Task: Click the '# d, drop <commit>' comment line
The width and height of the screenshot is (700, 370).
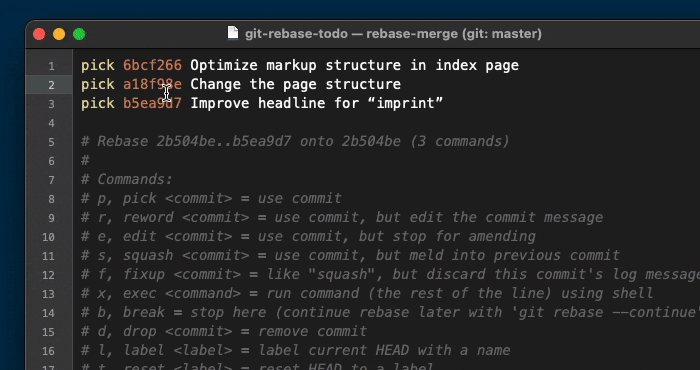Action: coord(224,331)
